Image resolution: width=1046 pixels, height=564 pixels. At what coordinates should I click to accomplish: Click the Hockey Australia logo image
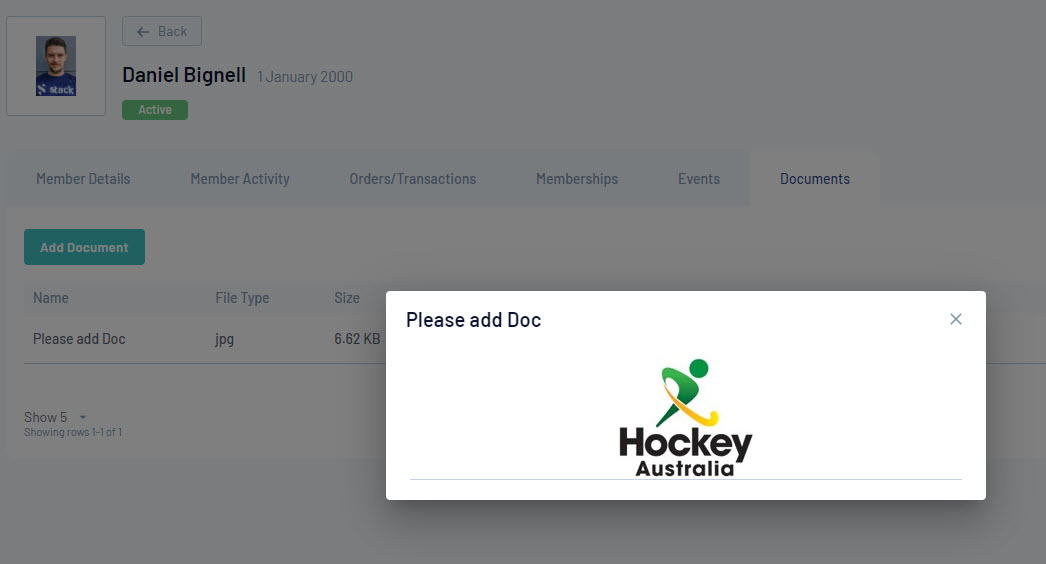coord(685,418)
